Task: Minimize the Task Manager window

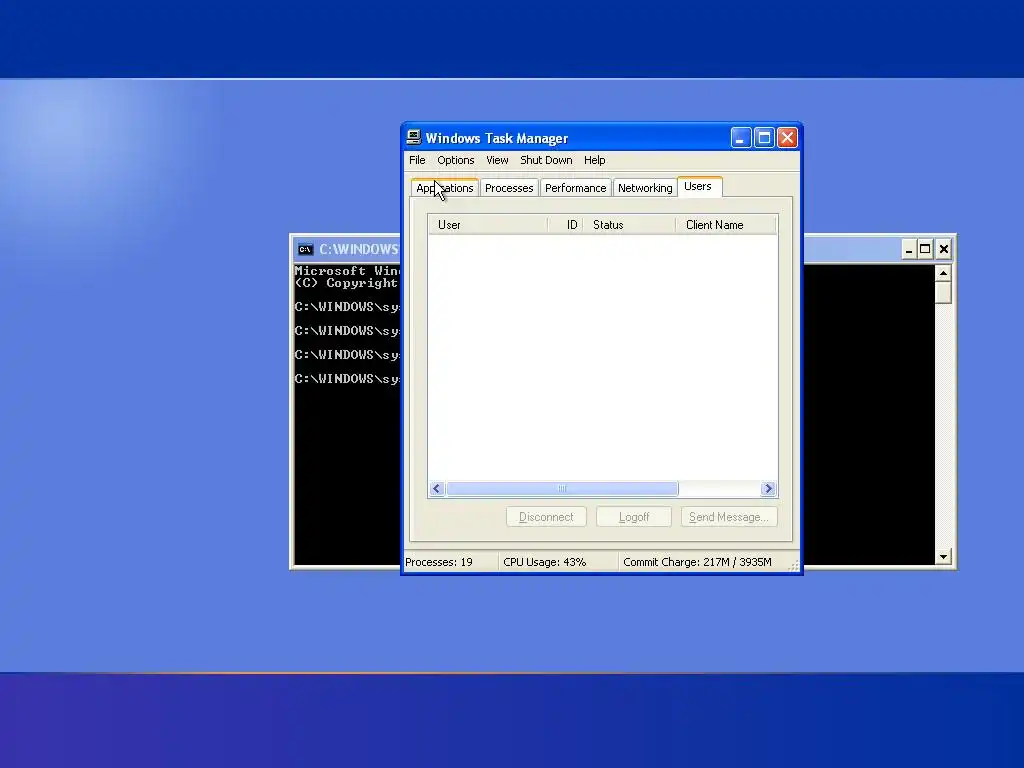Action: 741,138
